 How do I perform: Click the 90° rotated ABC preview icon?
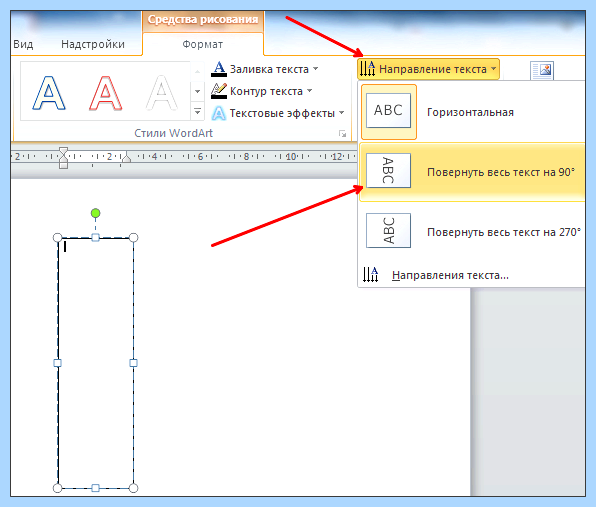[x=388, y=170]
